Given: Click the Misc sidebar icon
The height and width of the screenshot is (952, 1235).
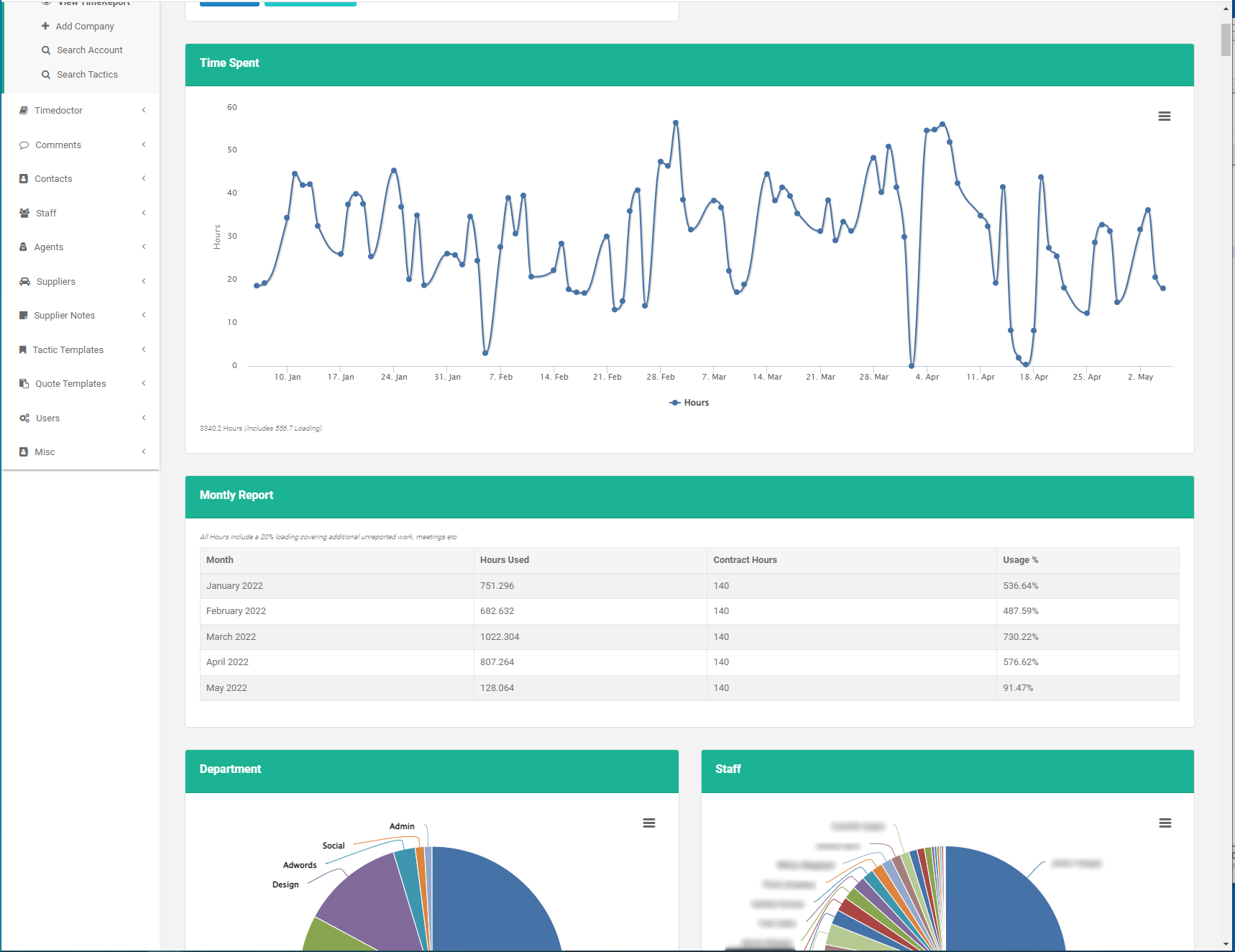Looking at the screenshot, I should point(24,452).
